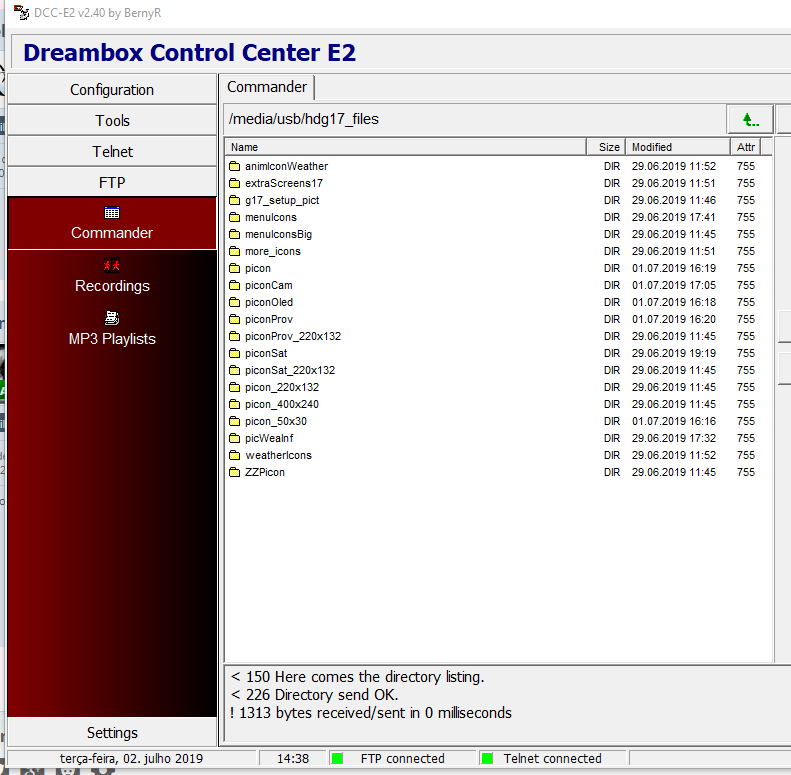The image size is (791, 775).
Task: Sort by the Modified column header
Action: 677,147
